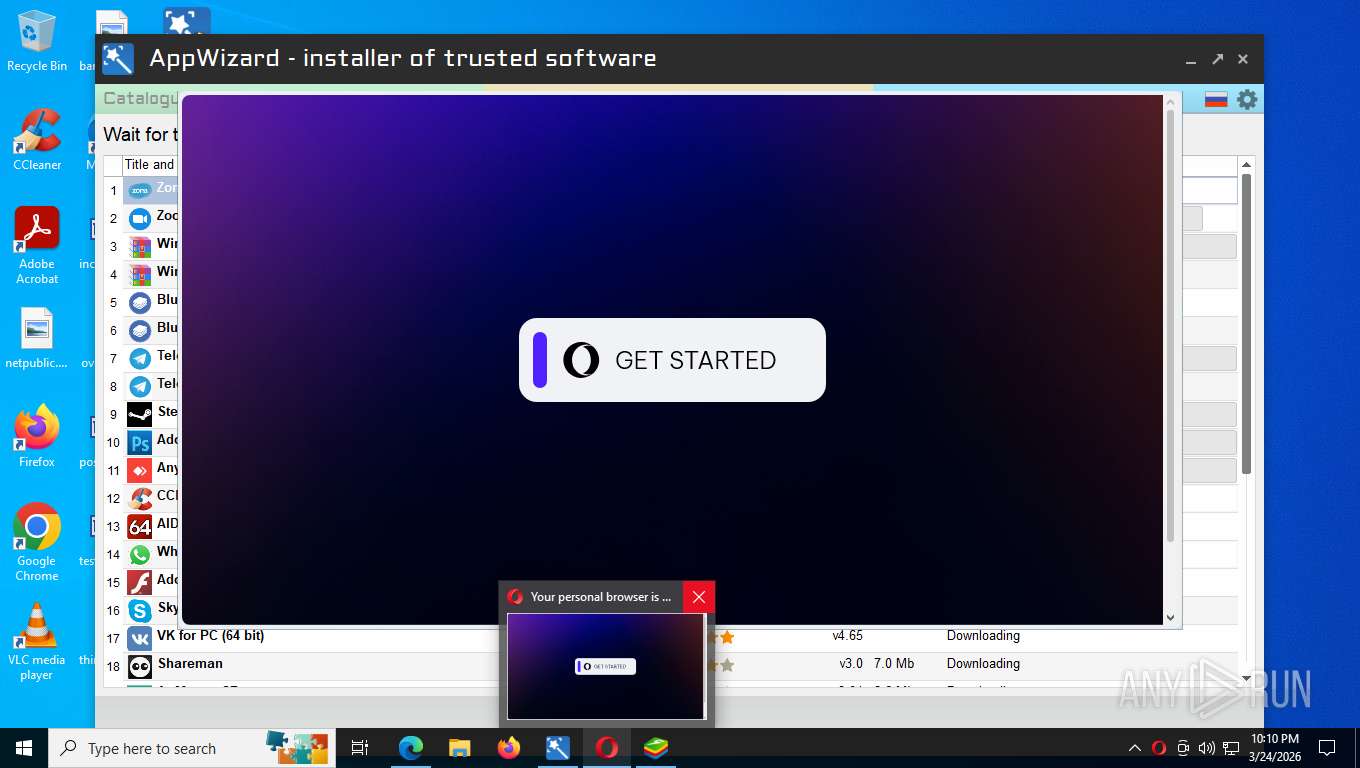Click the Telegram icon in row 7
This screenshot has height=768, width=1360.
click(140, 358)
